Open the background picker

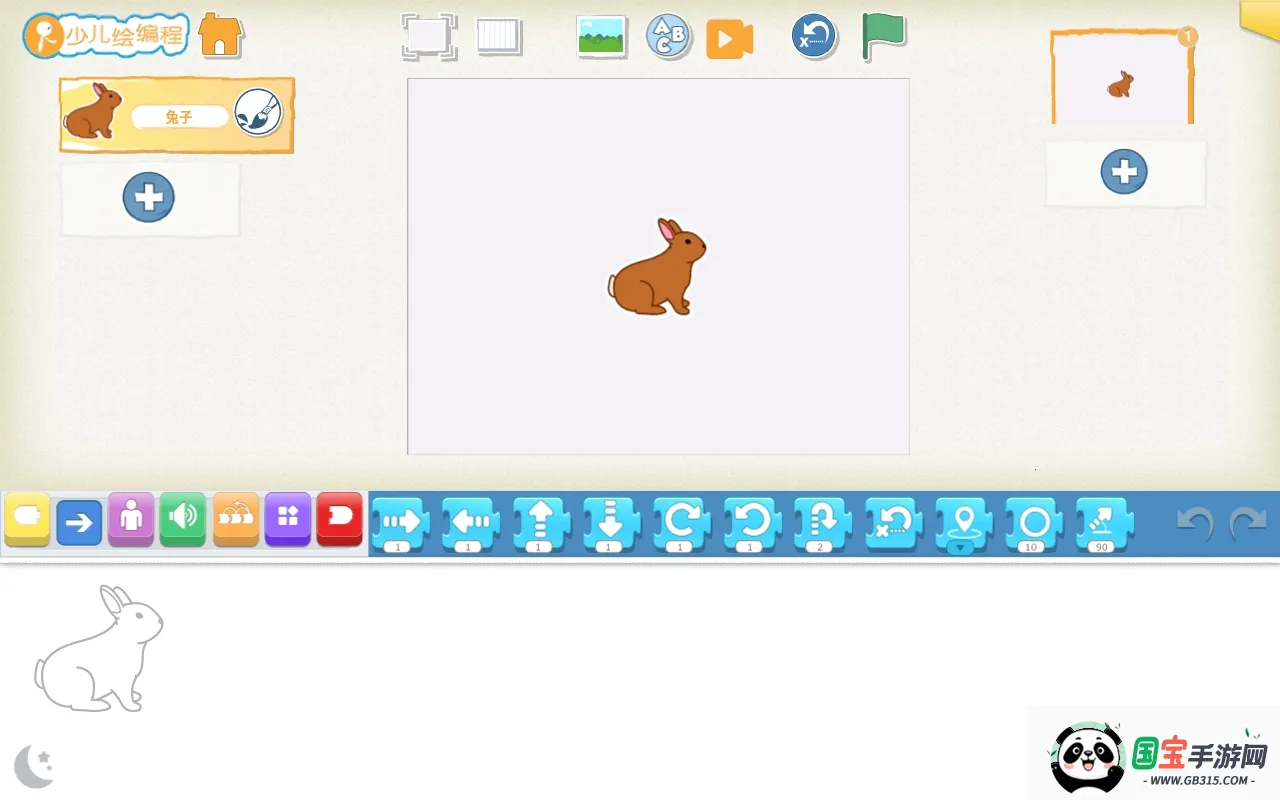pyautogui.click(x=601, y=36)
